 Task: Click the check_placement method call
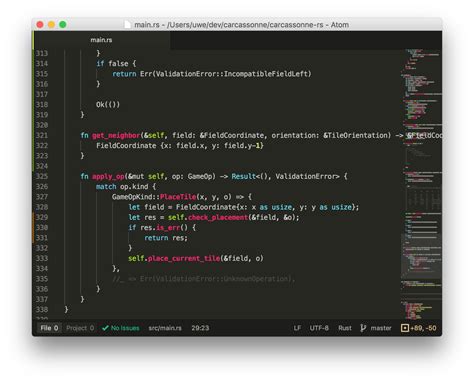[x=218, y=217]
